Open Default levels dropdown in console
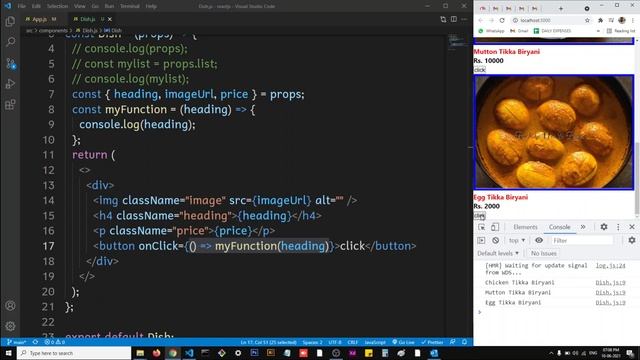The height and width of the screenshot is (360, 640). [498, 253]
